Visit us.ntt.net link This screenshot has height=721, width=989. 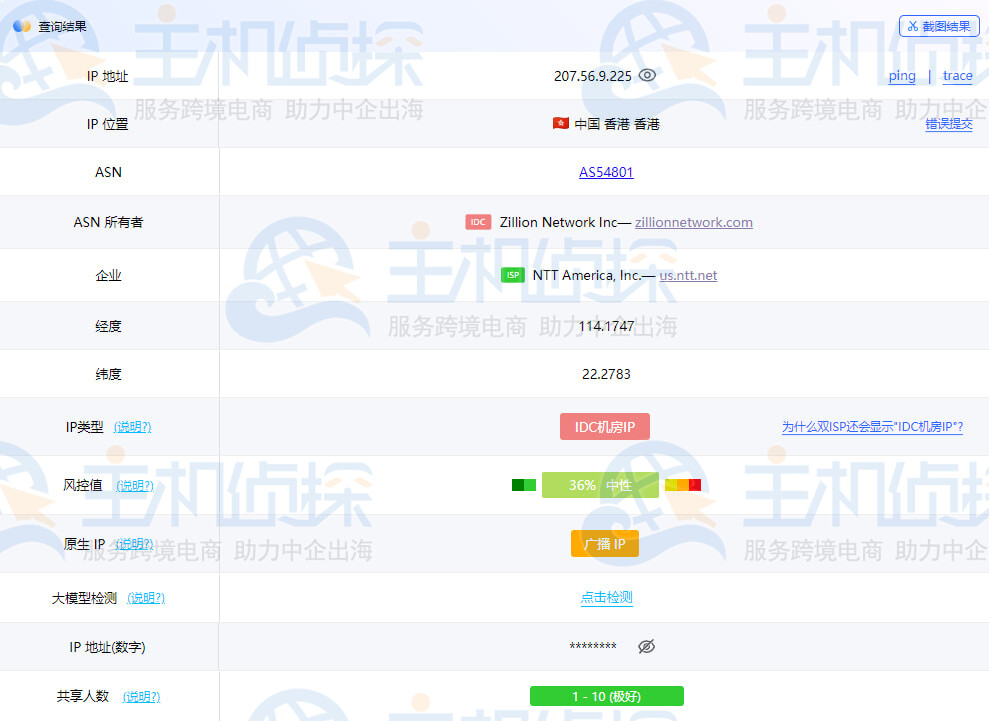pyautogui.click(x=688, y=275)
